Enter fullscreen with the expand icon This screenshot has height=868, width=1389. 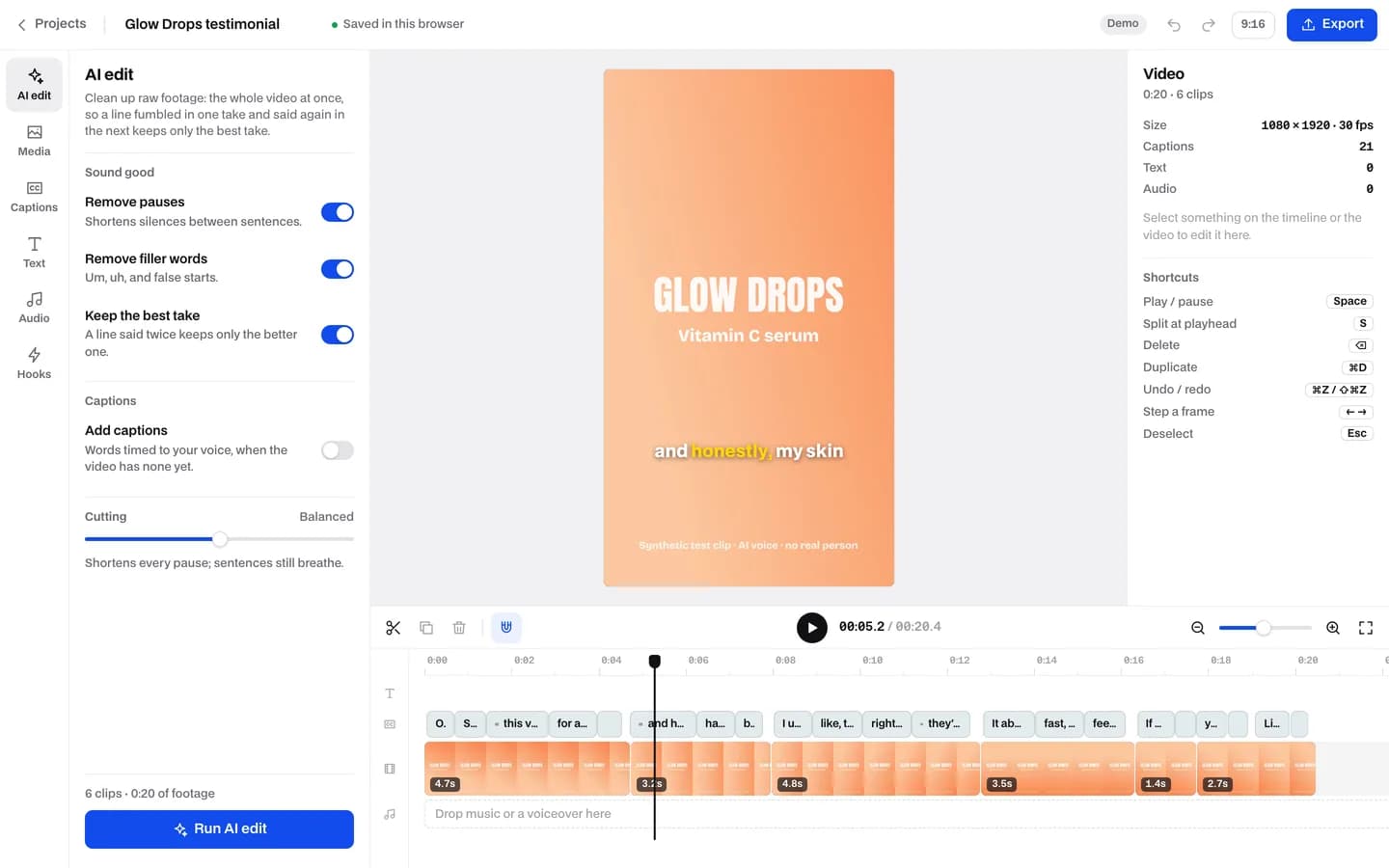(1366, 628)
